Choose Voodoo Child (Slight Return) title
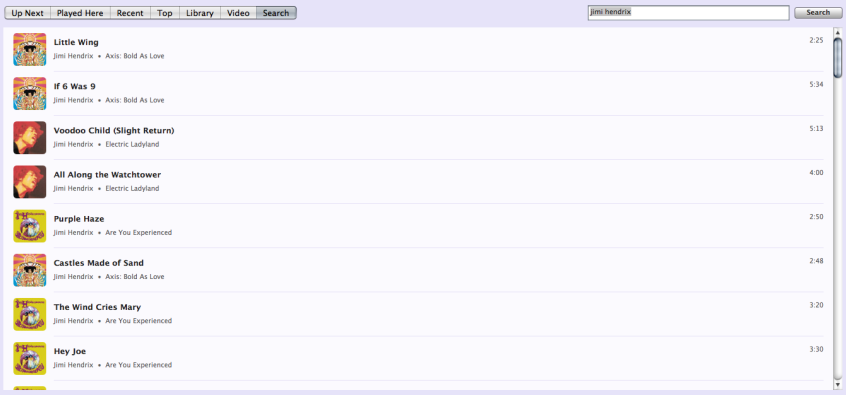The image size is (846, 395). click(x=114, y=131)
